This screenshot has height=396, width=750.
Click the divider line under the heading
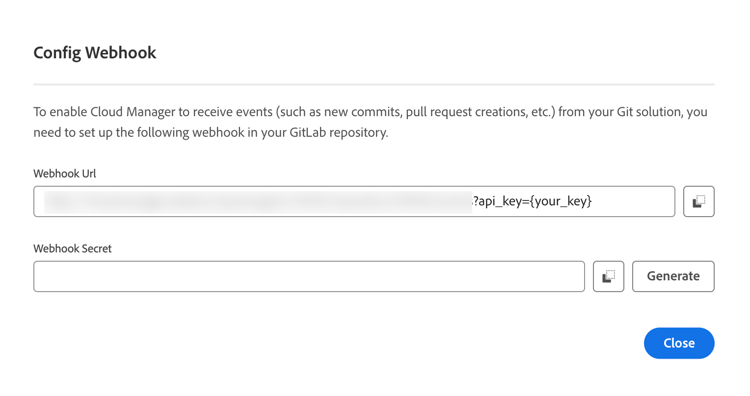tap(374, 85)
